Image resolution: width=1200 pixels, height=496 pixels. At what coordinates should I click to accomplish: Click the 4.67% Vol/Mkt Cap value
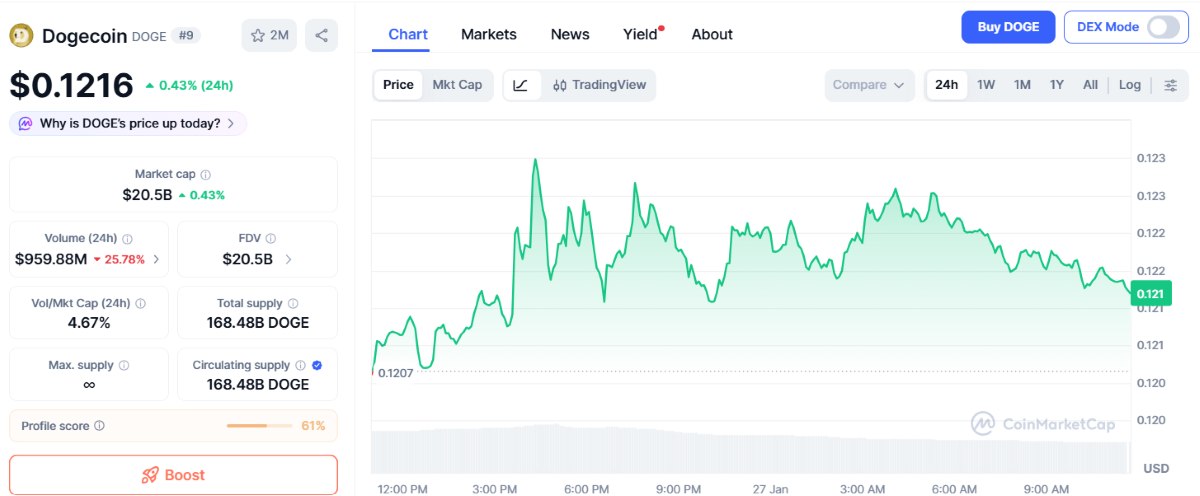click(89, 322)
